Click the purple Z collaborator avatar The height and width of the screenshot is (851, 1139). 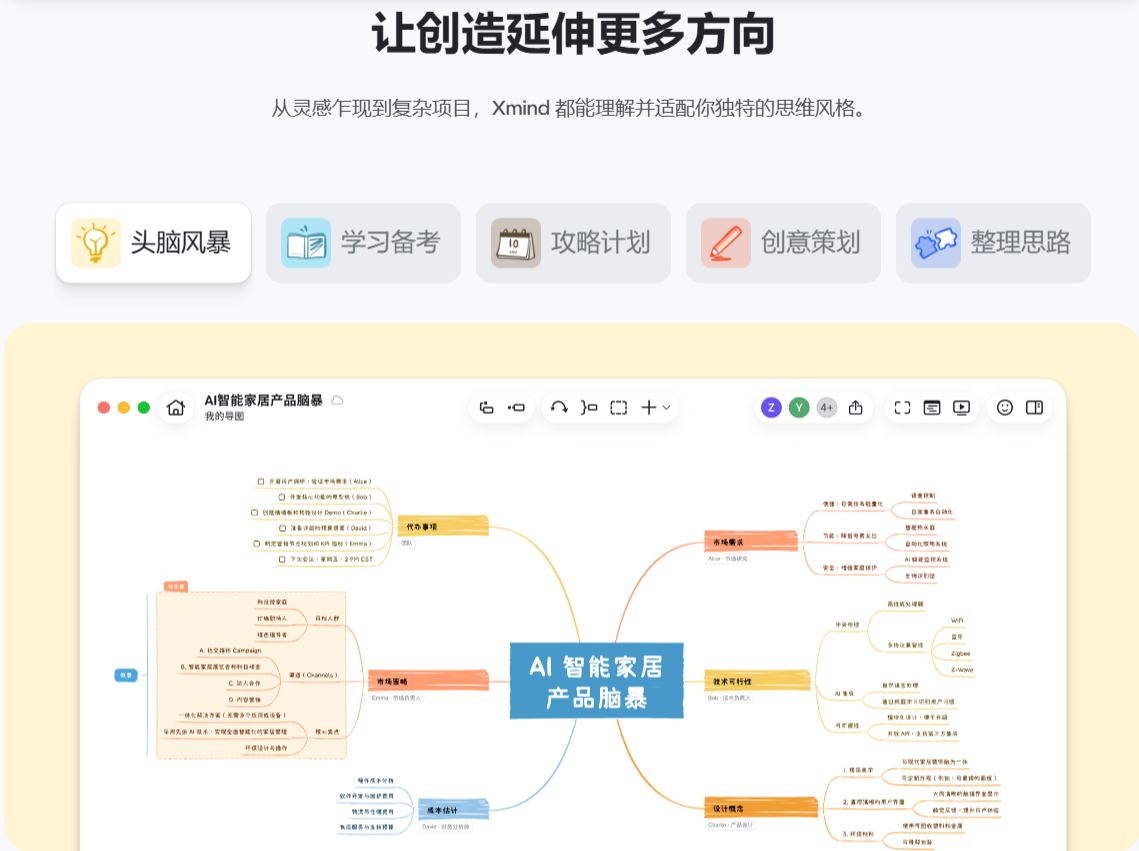pos(771,407)
